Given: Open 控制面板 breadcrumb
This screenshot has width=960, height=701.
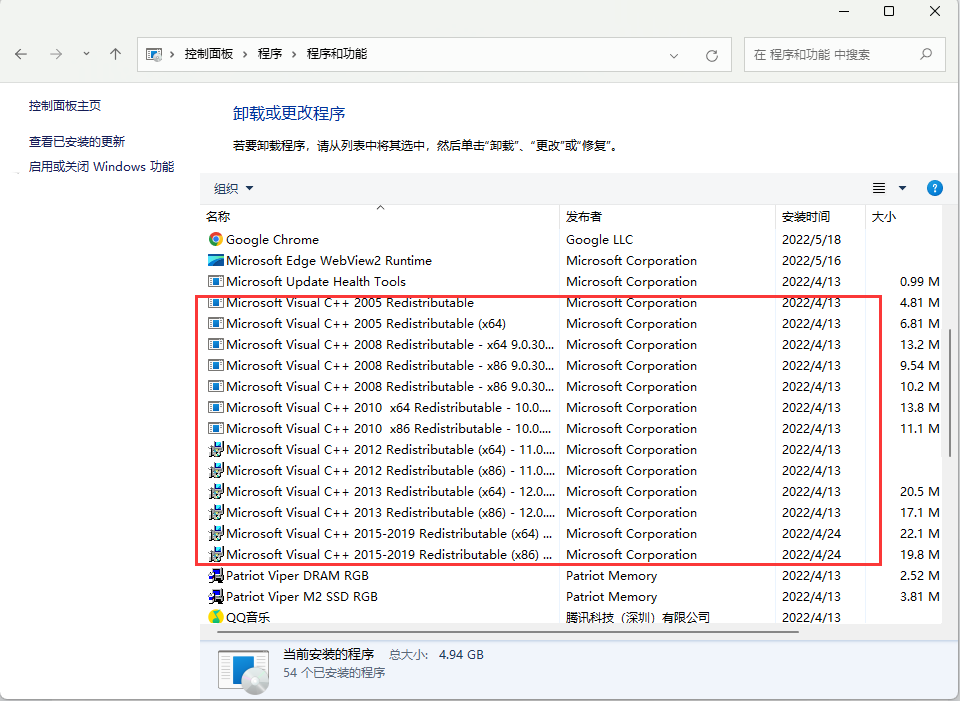Looking at the screenshot, I should coord(209,54).
